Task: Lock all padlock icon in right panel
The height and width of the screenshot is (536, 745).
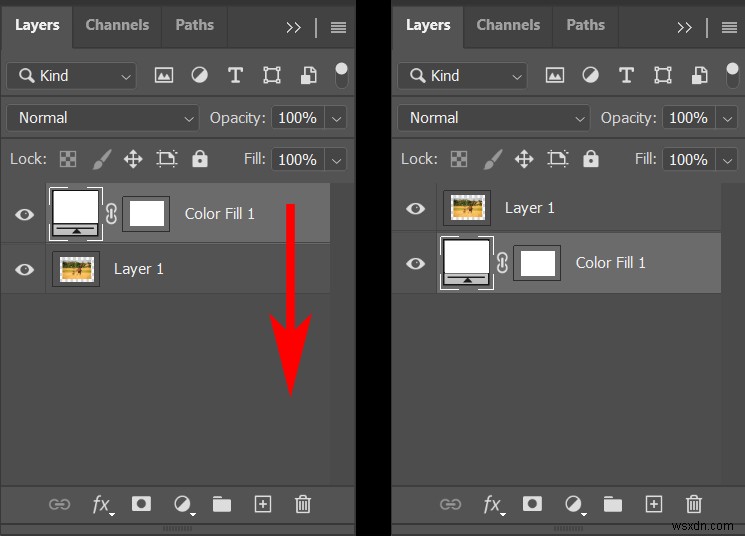Action: (x=591, y=159)
